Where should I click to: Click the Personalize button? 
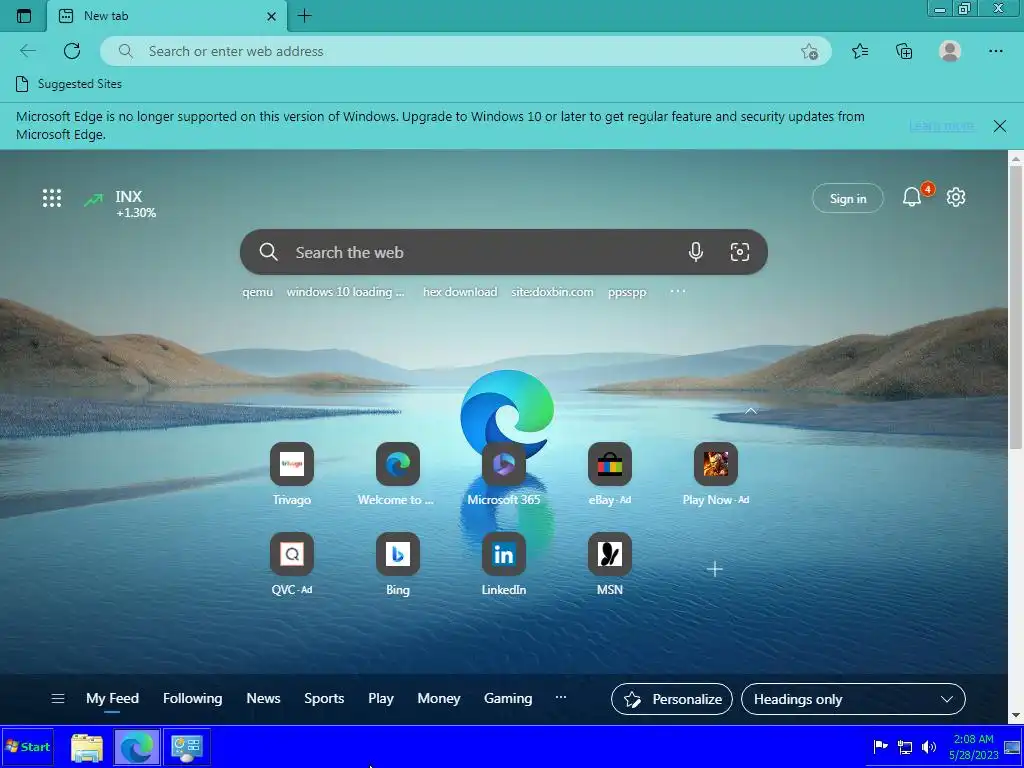pyautogui.click(x=671, y=699)
